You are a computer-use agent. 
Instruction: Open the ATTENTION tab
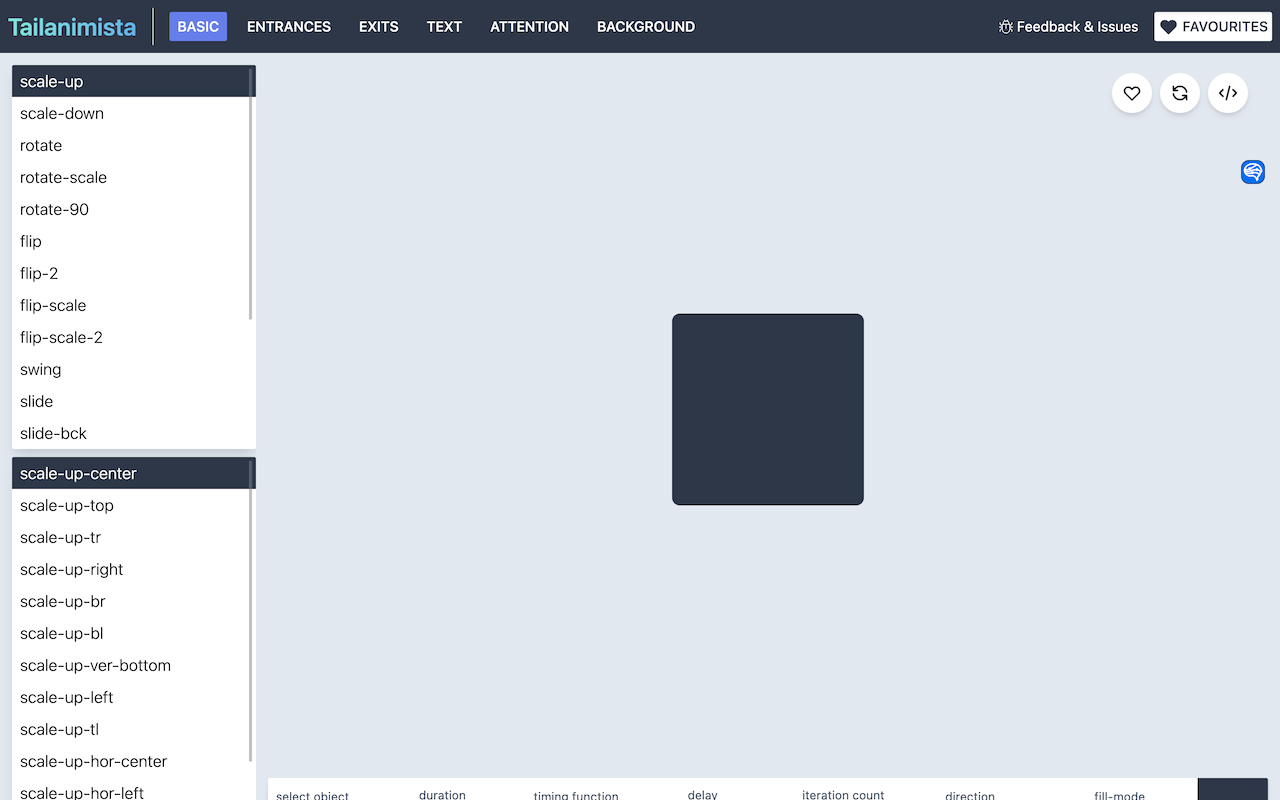(529, 27)
